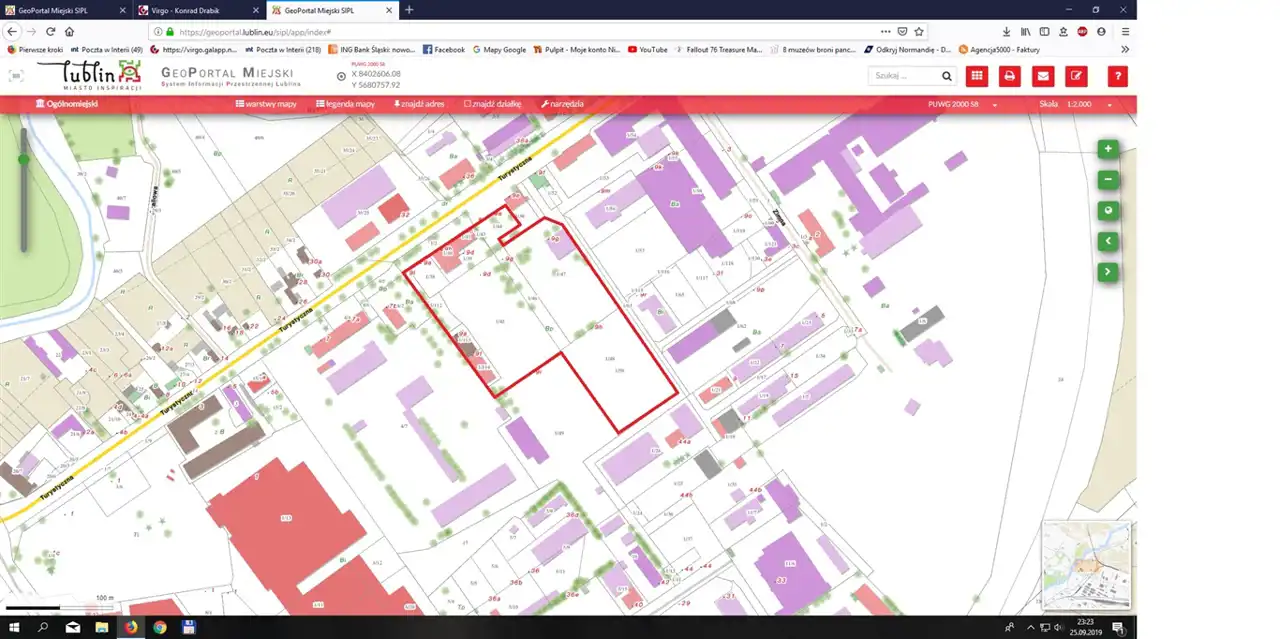Open the question mark help button
Image resolution: width=1280 pixels, height=639 pixels.
(x=1118, y=76)
